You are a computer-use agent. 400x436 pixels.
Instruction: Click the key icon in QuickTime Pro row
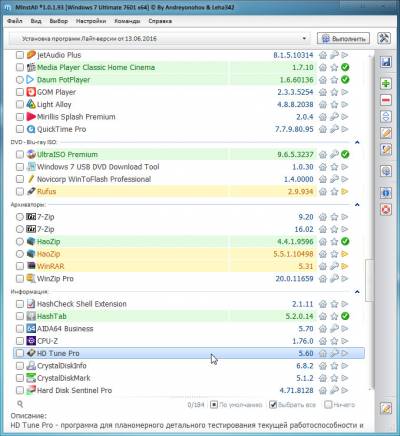click(334, 129)
